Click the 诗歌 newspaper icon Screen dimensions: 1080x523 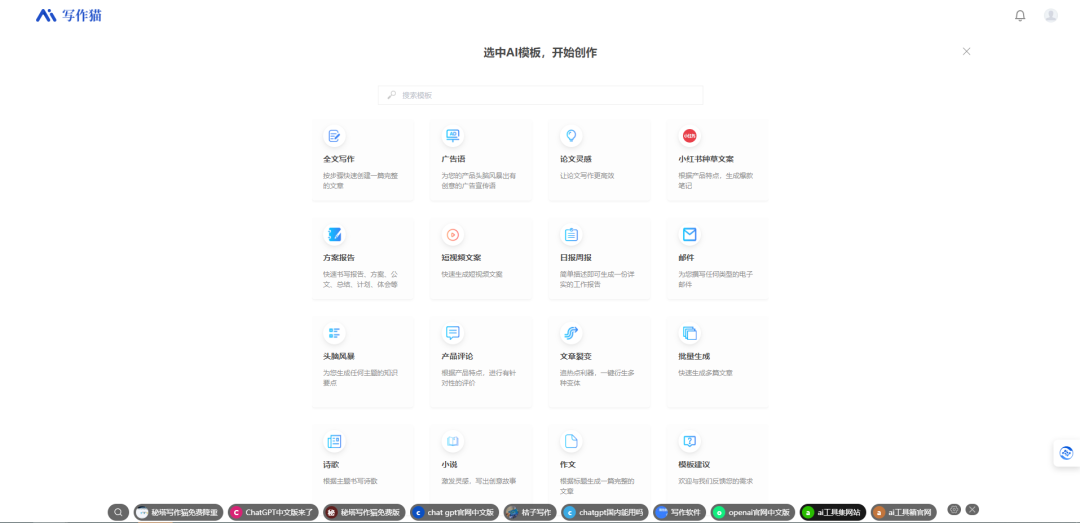[334, 441]
